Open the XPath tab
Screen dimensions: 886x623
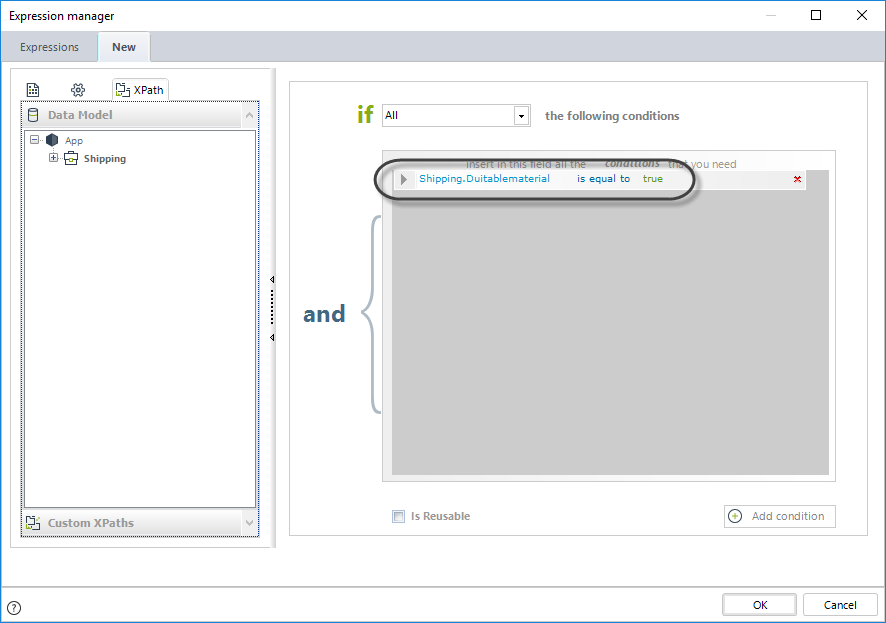(x=140, y=90)
